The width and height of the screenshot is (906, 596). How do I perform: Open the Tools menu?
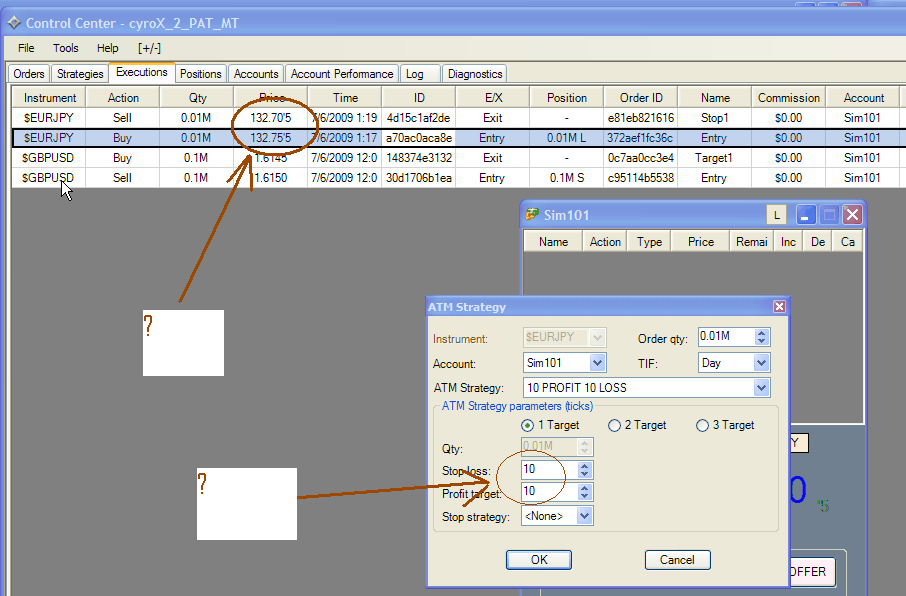[65, 48]
